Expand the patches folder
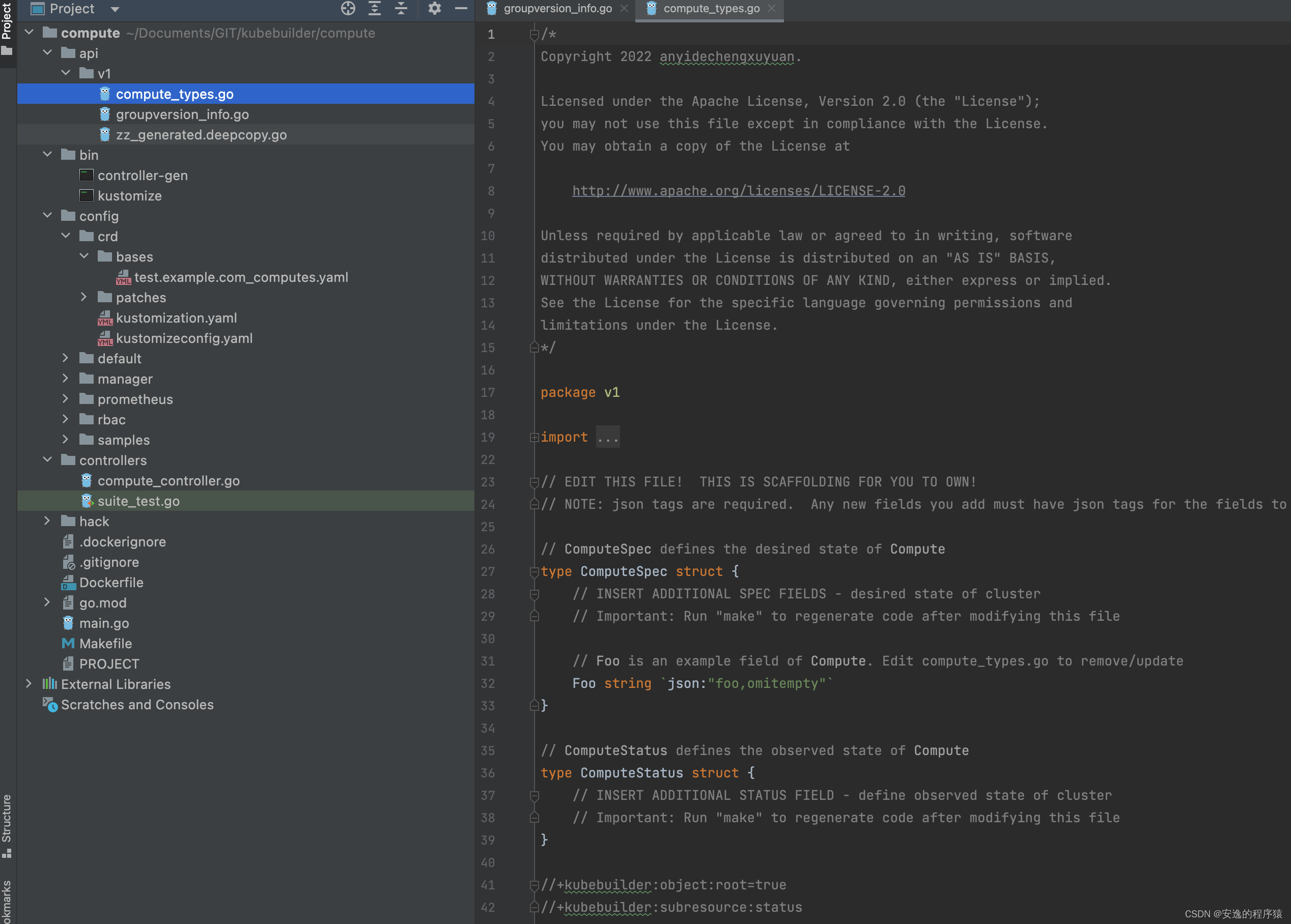This screenshot has height=924, width=1291. [83, 297]
